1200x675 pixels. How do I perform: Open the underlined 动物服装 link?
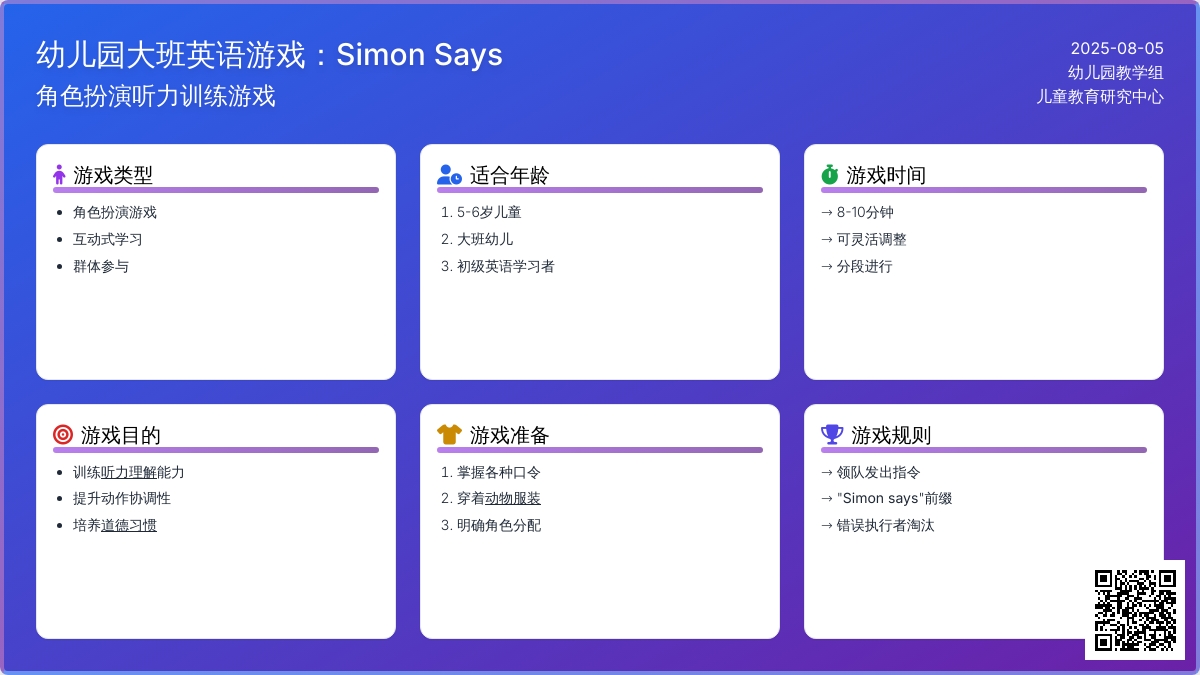point(513,498)
